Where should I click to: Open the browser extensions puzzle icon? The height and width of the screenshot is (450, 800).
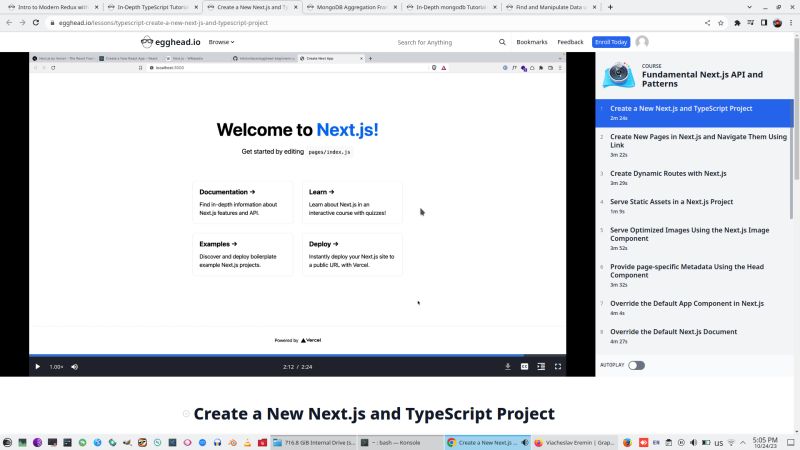[x=737, y=22]
